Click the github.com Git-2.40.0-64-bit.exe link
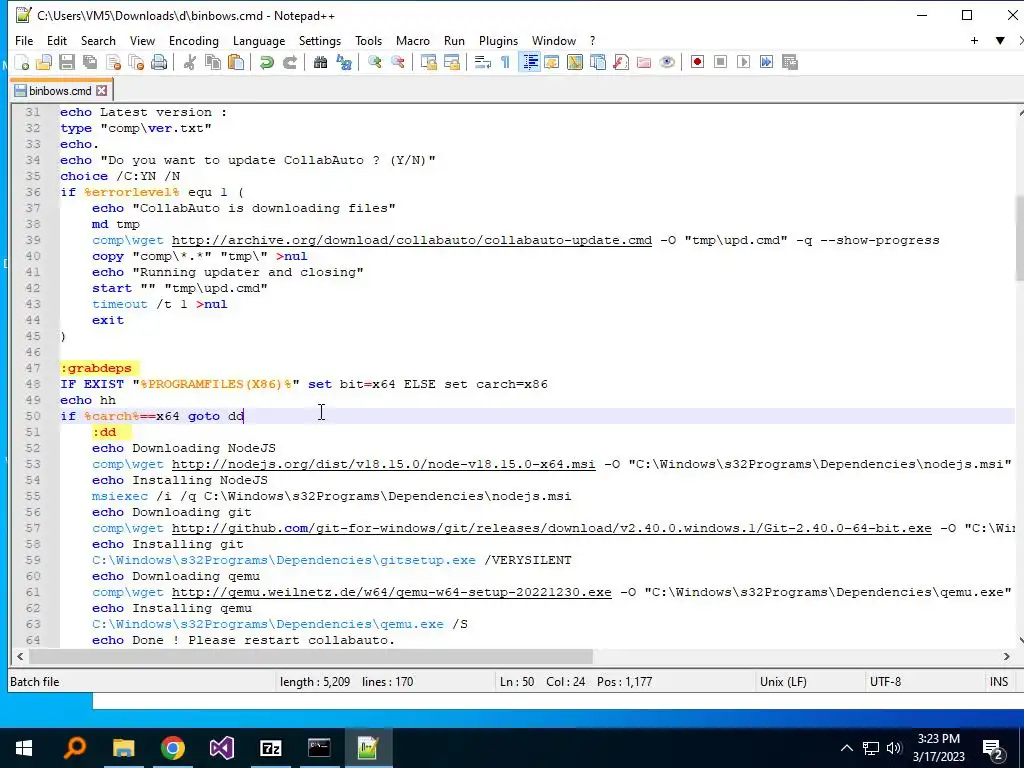1024x768 pixels. [551, 528]
